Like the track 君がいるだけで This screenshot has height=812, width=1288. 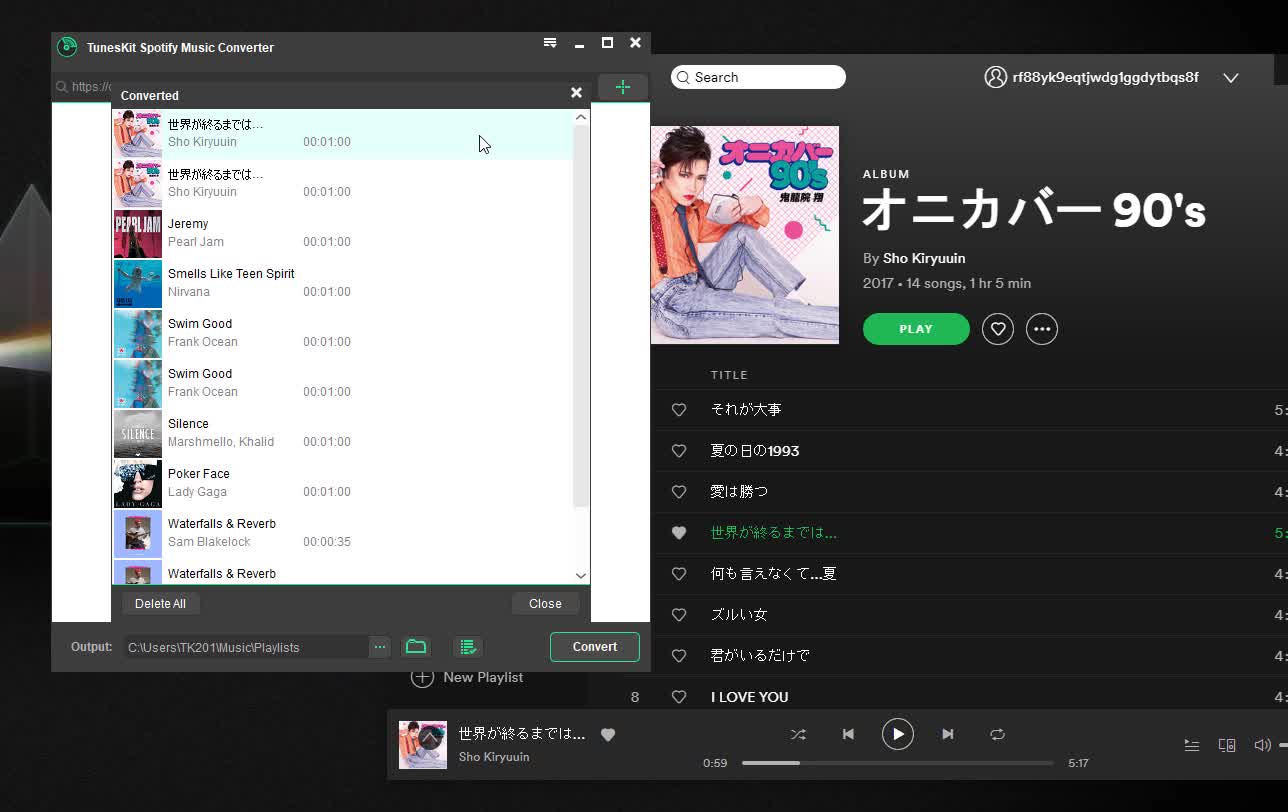(x=679, y=656)
